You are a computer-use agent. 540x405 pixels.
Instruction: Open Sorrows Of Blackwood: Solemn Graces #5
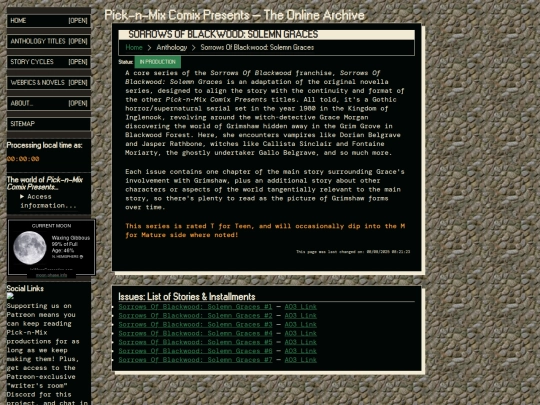tap(195, 342)
